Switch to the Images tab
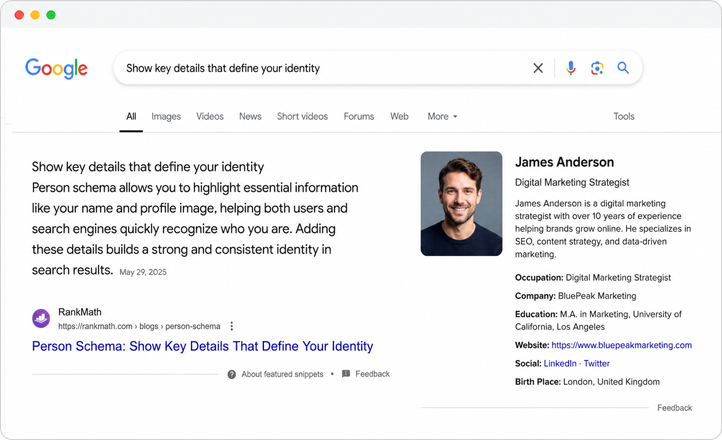The image size is (722, 440). click(x=166, y=116)
